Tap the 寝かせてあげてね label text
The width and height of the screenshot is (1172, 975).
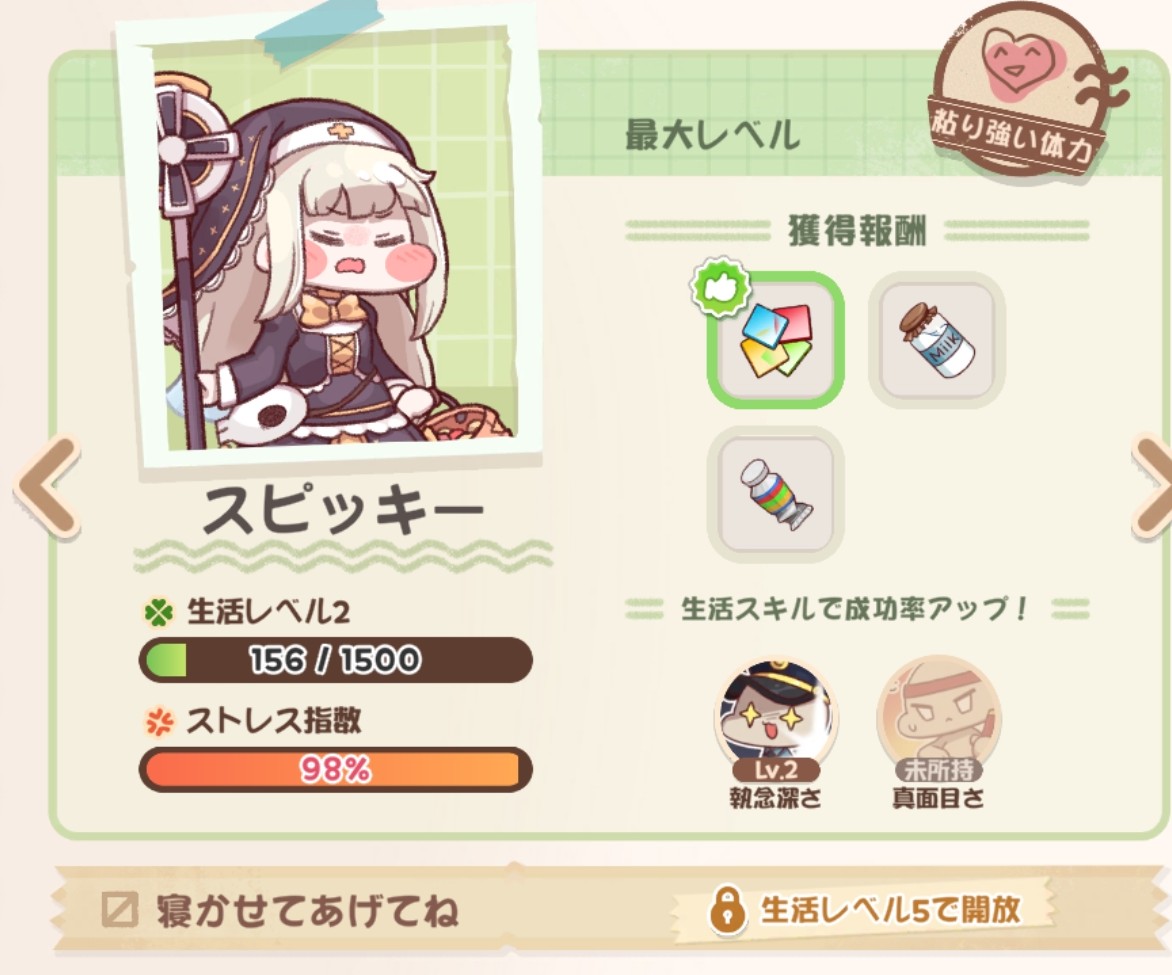(x=307, y=911)
